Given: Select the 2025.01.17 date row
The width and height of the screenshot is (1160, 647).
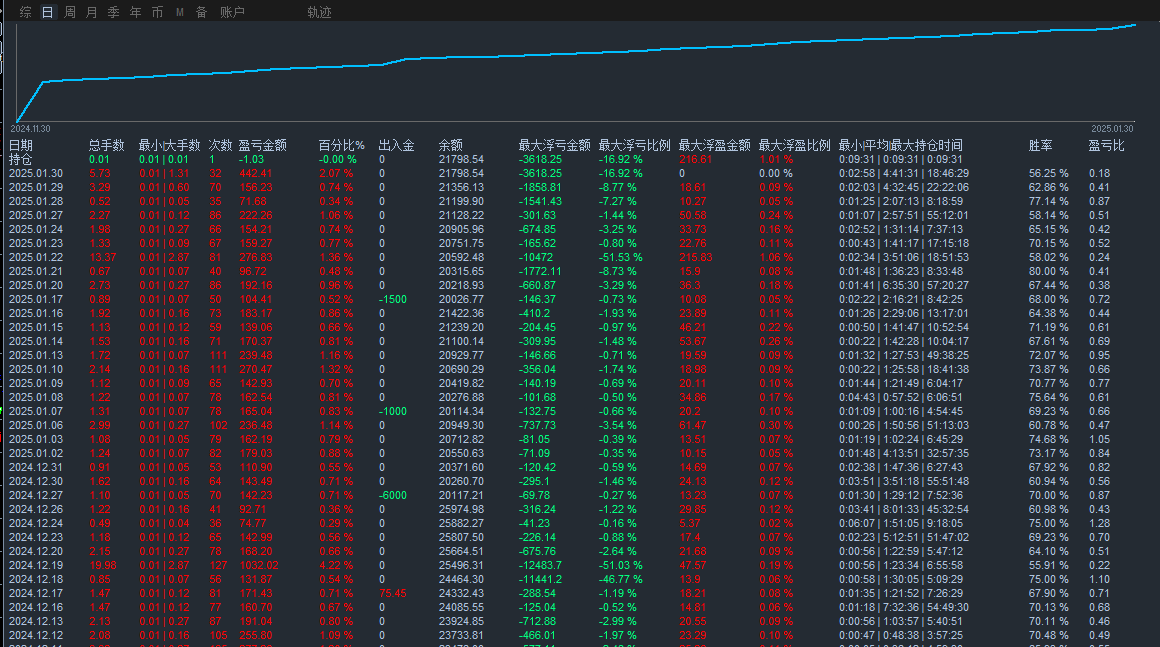Looking at the screenshot, I should click(x=36, y=299).
